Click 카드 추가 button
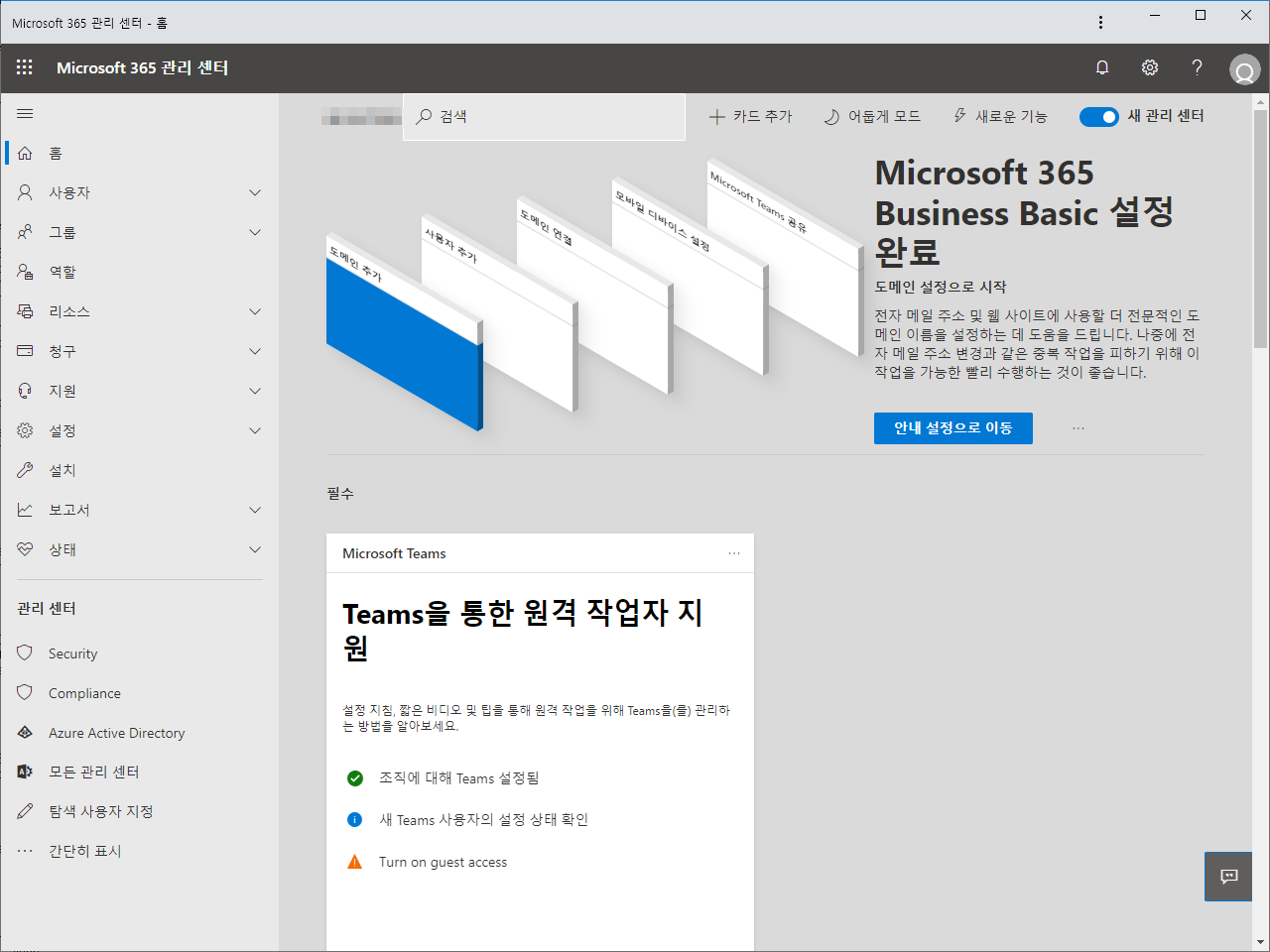Screen dimensions: 1270x952 pyautogui.click(x=751, y=117)
